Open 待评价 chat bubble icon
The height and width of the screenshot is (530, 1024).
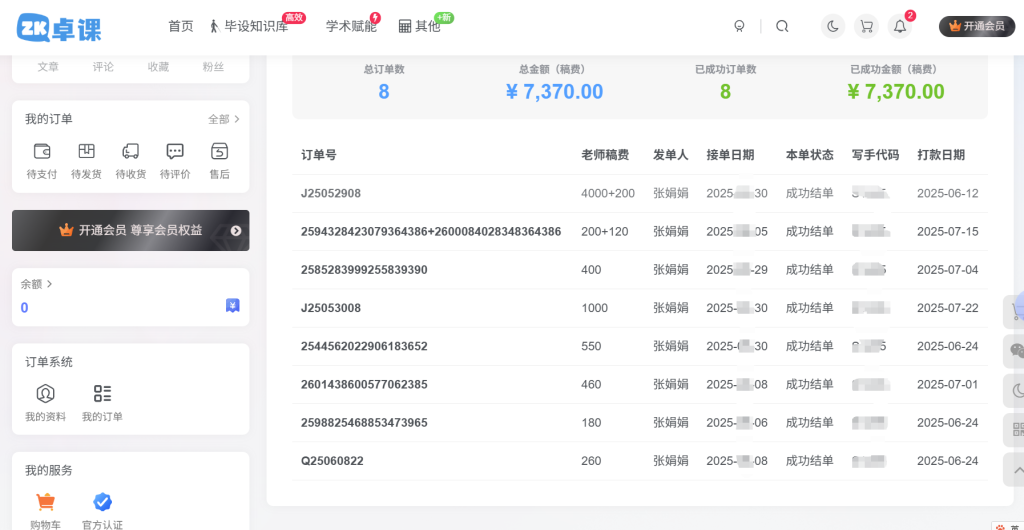[175, 151]
